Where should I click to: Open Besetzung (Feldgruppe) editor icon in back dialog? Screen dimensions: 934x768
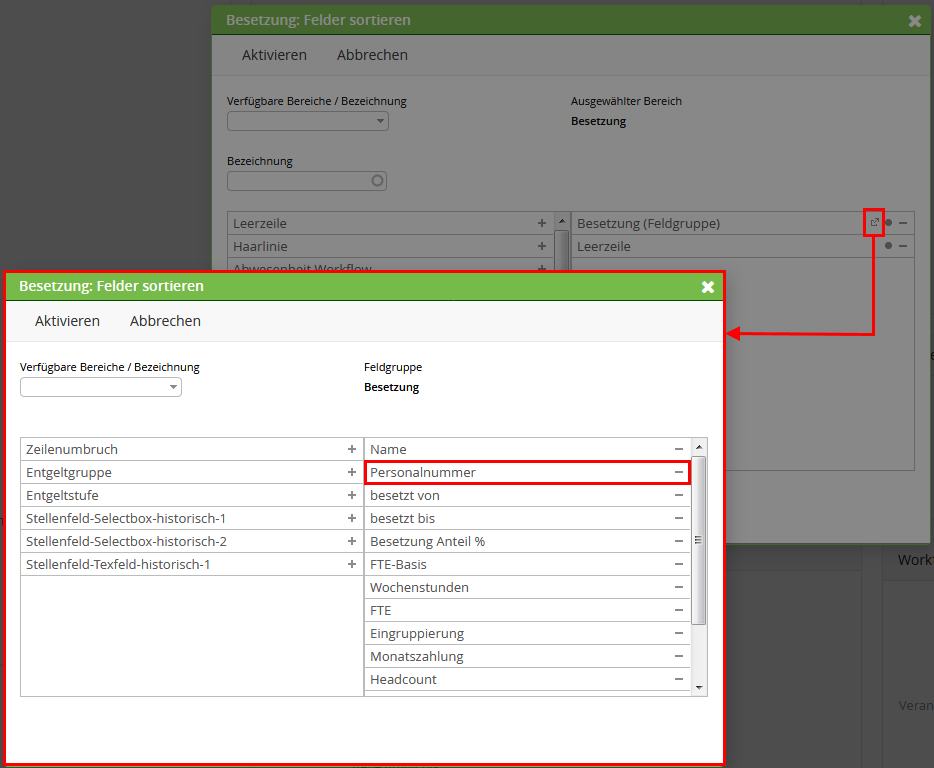[x=874, y=223]
